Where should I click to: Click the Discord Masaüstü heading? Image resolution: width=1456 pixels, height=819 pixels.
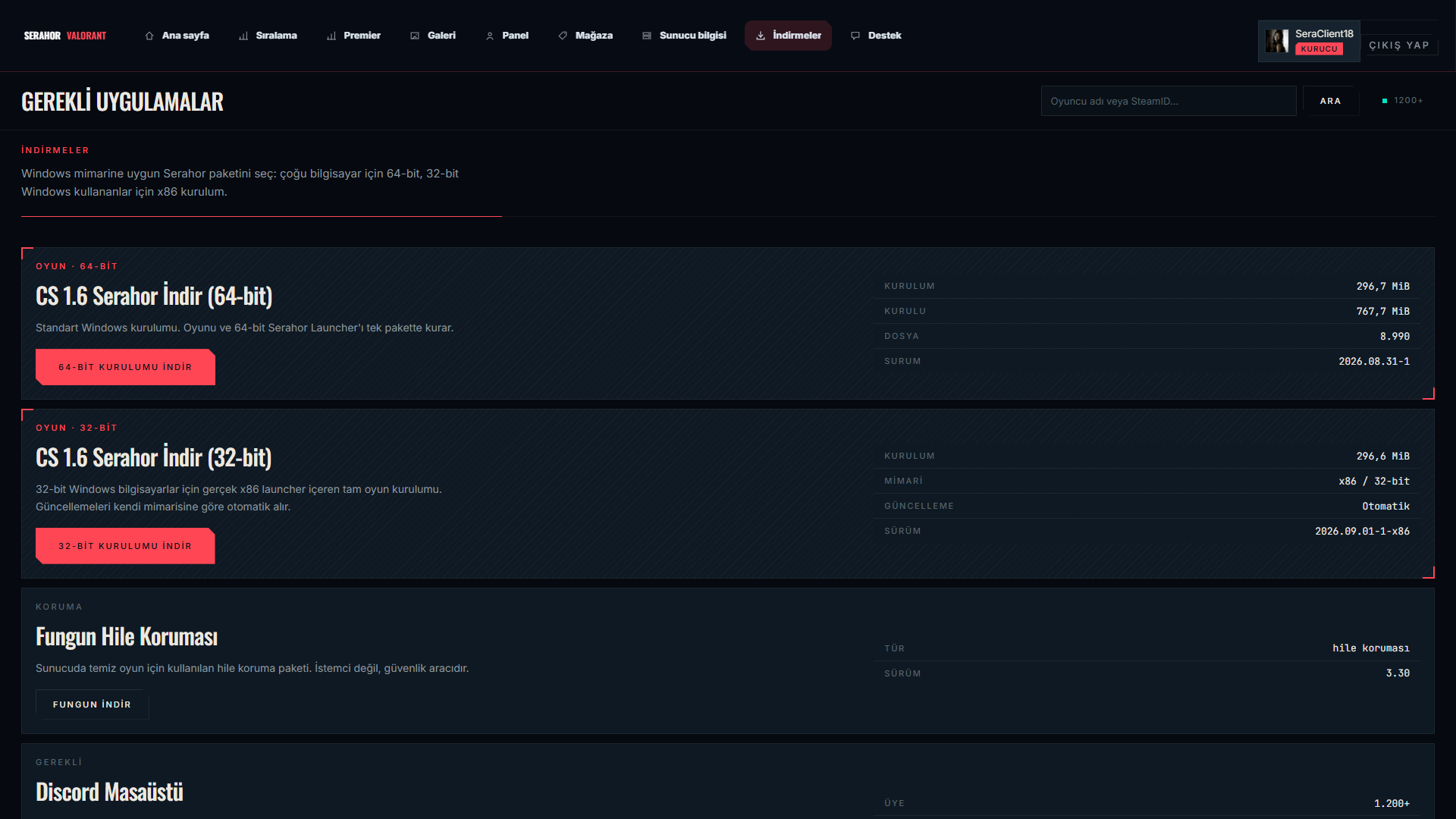(x=109, y=792)
